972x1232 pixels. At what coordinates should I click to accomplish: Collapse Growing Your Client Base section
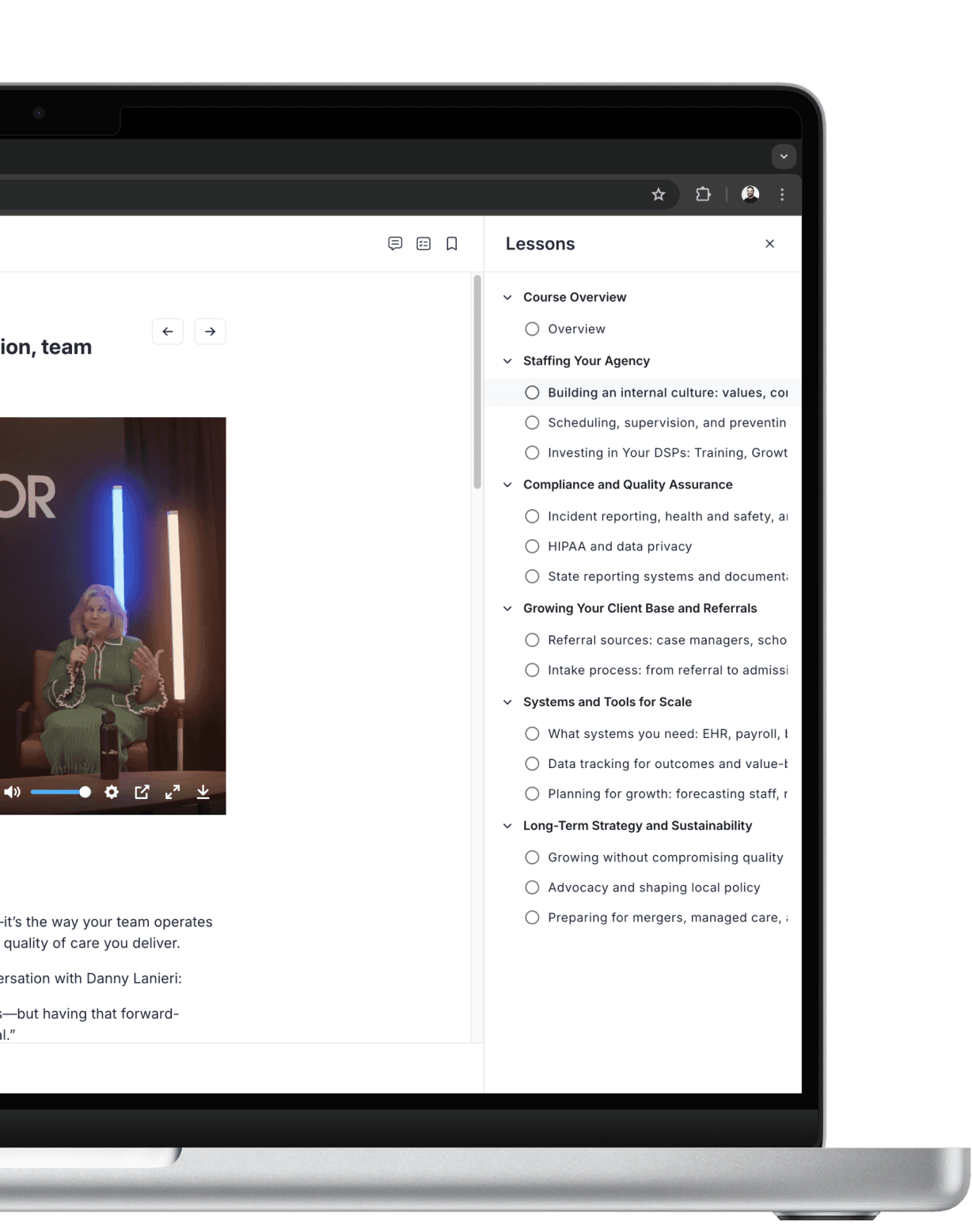coord(507,608)
